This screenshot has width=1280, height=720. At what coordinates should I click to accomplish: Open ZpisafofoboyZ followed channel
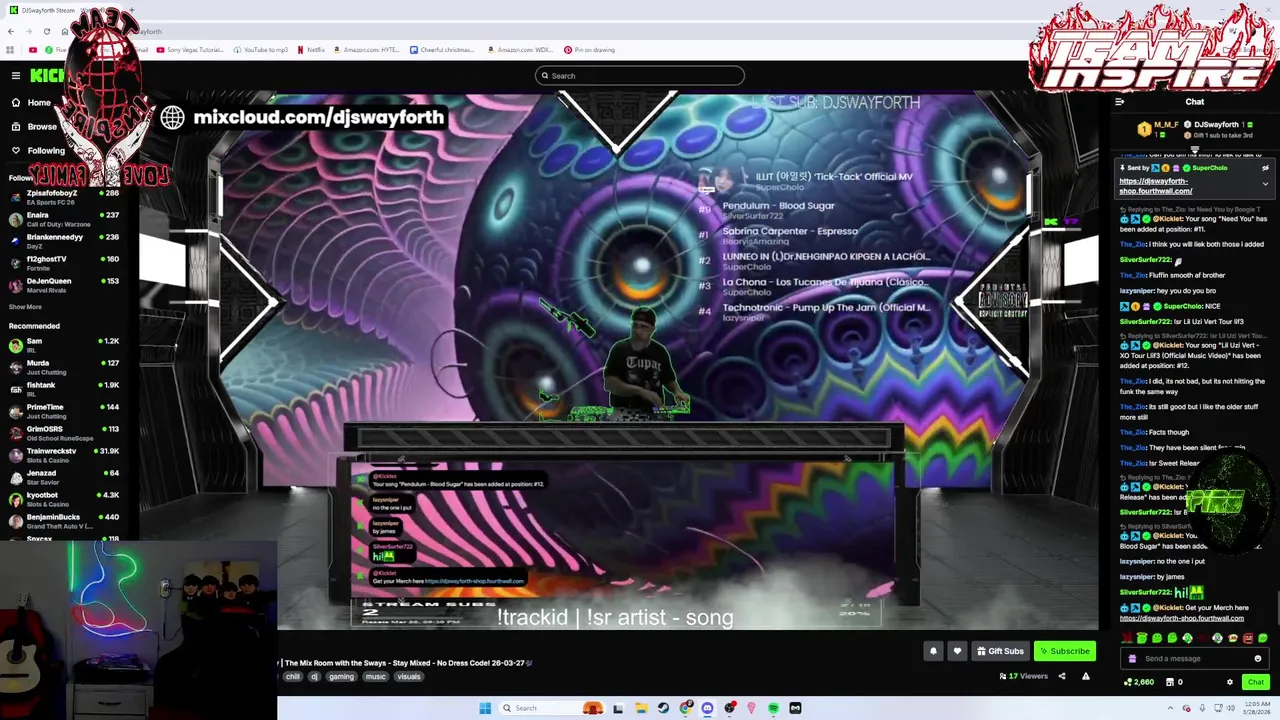64,197
